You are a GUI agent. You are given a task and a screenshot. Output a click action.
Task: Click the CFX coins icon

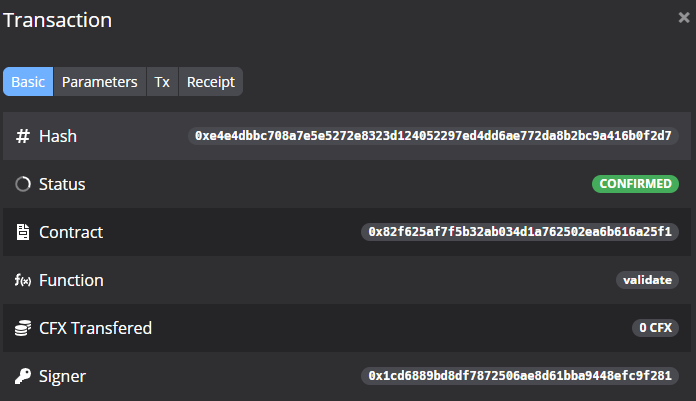point(23,328)
